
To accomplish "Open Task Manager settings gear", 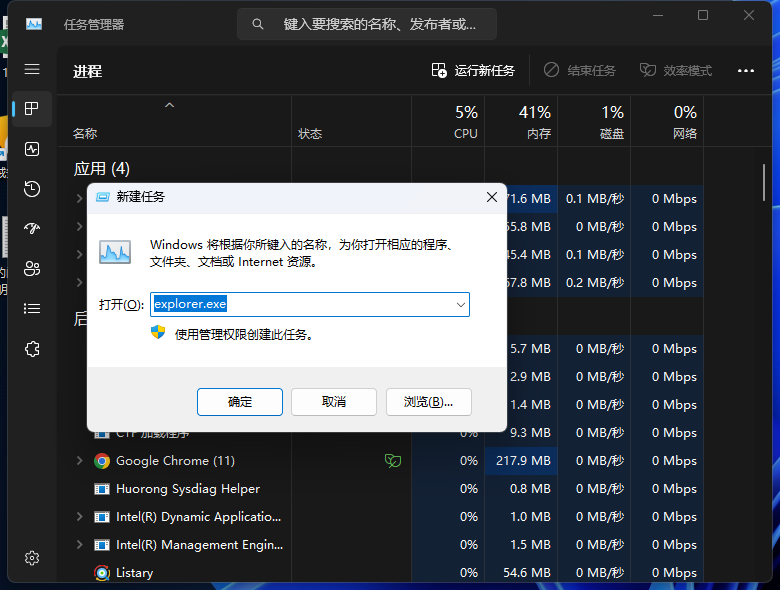I will click(x=32, y=557).
